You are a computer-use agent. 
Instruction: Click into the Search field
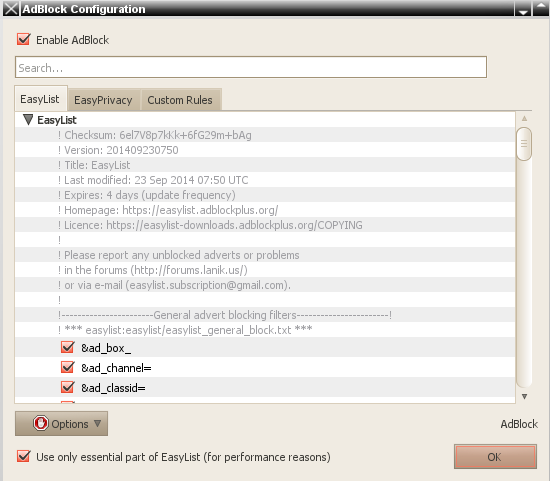[x=251, y=67]
